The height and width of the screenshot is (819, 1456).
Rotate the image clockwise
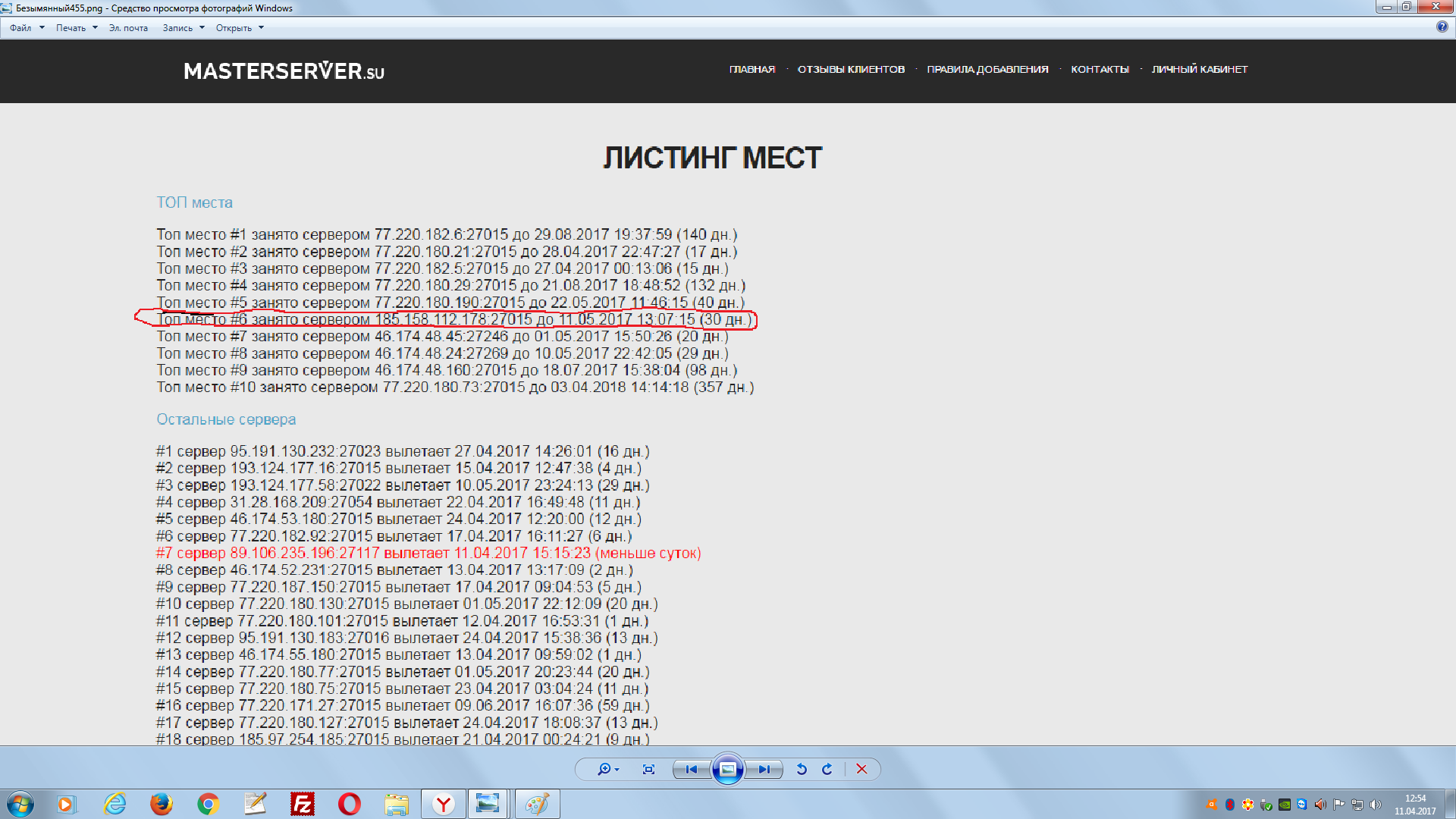(x=827, y=769)
